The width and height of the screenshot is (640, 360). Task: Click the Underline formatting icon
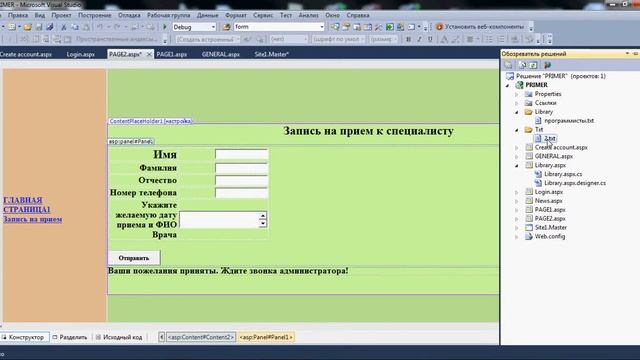click(x=430, y=39)
